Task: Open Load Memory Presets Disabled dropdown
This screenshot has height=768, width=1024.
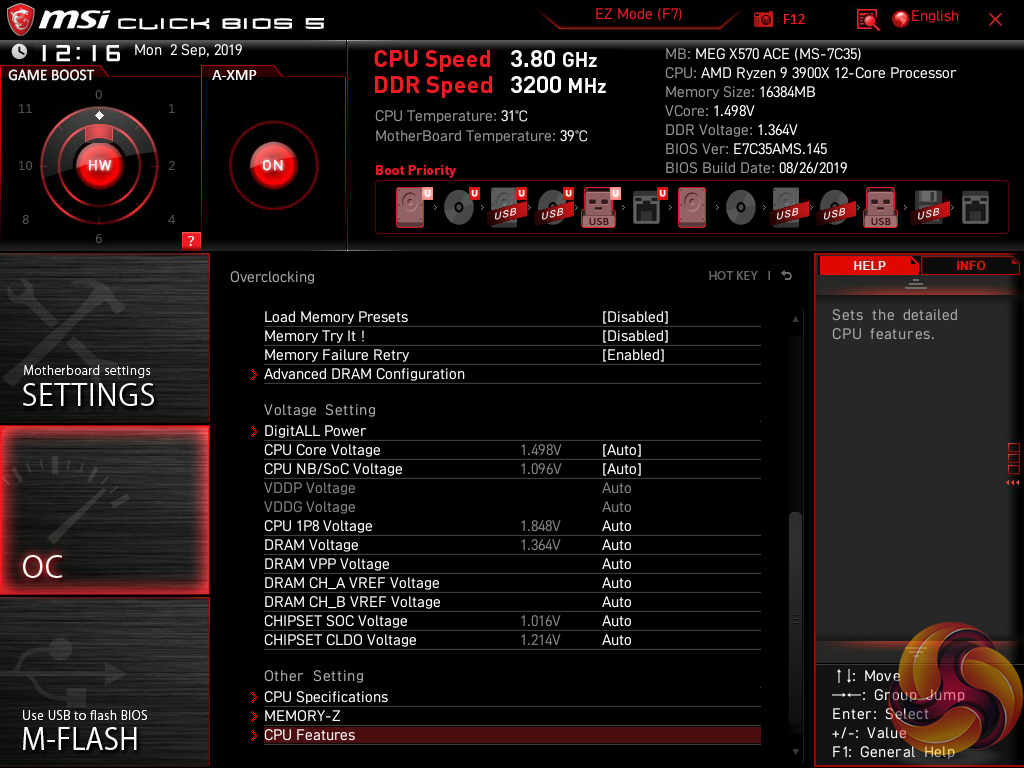Action: pos(635,317)
